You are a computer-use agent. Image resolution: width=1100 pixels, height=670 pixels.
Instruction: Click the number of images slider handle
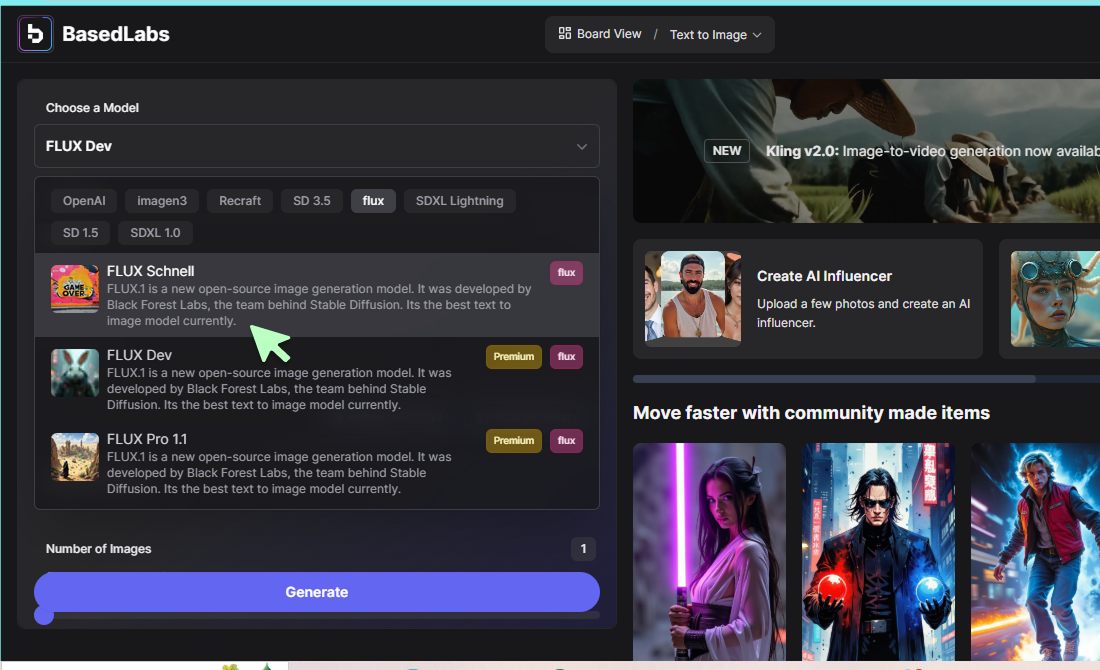pos(44,615)
